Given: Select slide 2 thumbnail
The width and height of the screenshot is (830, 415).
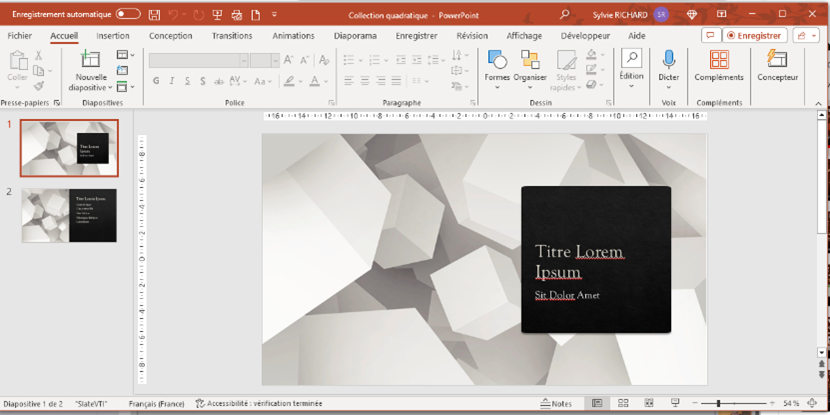Looking at the screenshot, I should coord(69,215).
